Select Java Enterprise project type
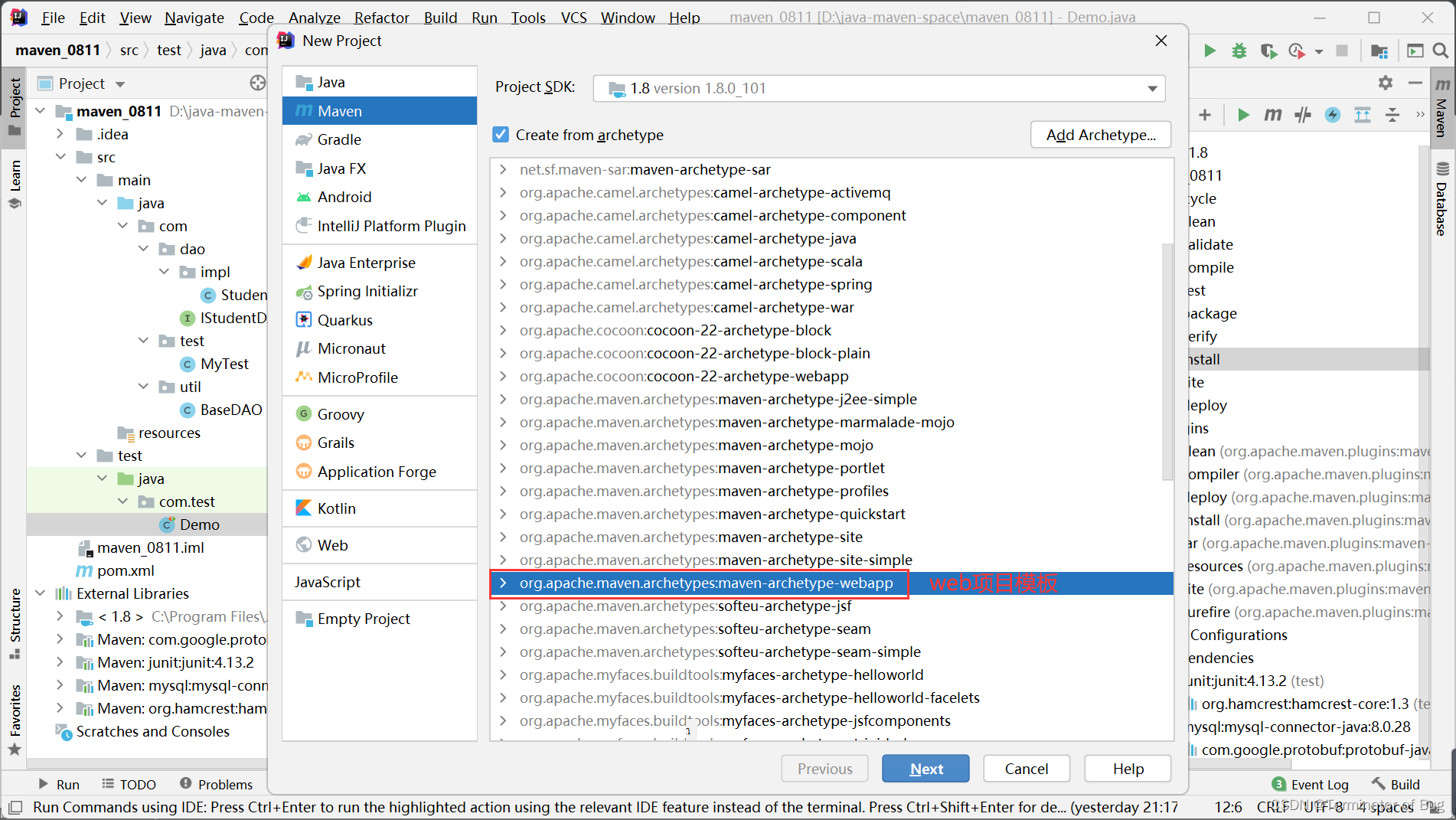This screenshot has width=1456, height=820. coord(379,263)
